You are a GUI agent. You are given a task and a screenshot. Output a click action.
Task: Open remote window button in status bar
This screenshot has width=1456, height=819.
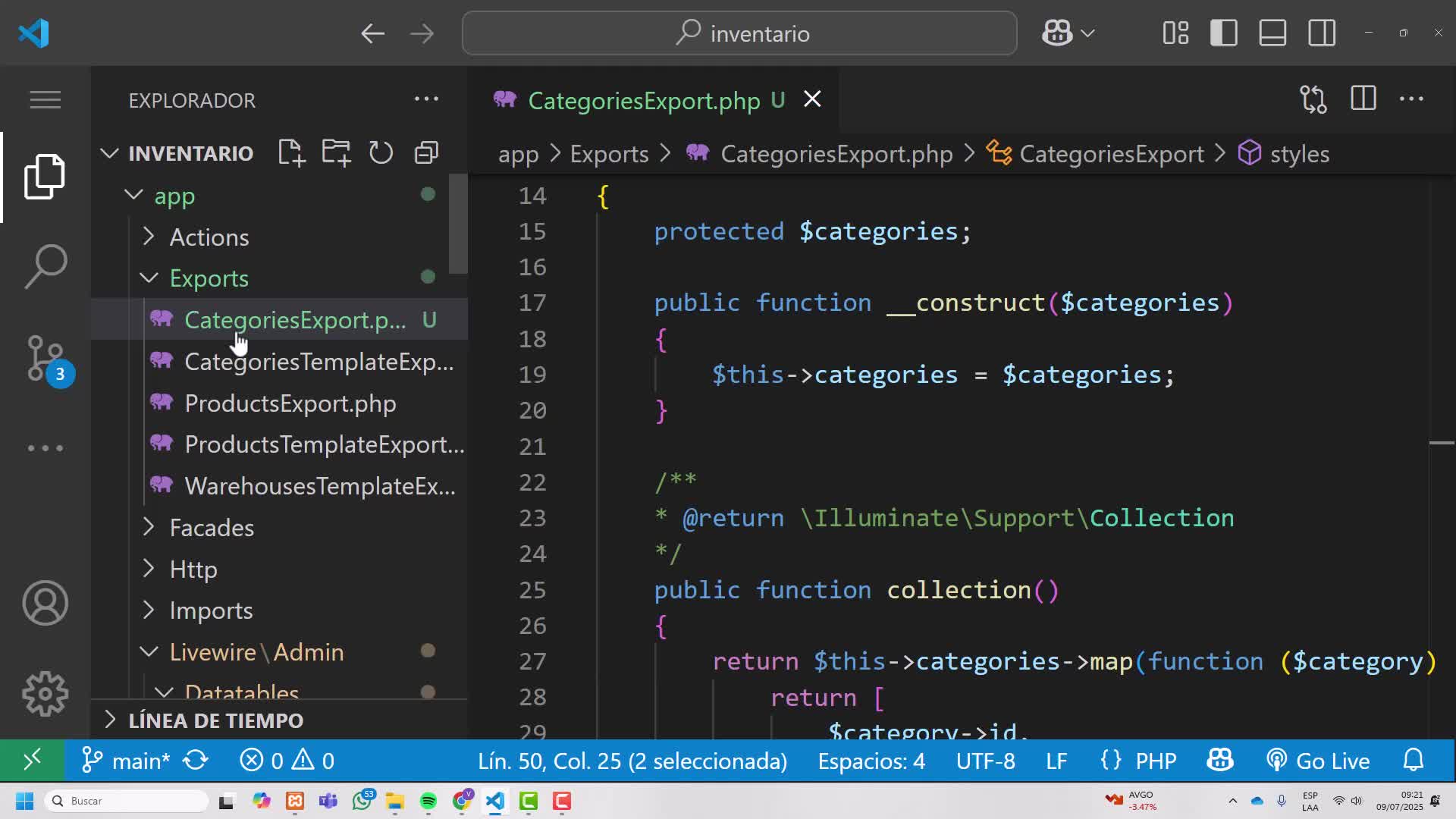[x=32, y=760]
